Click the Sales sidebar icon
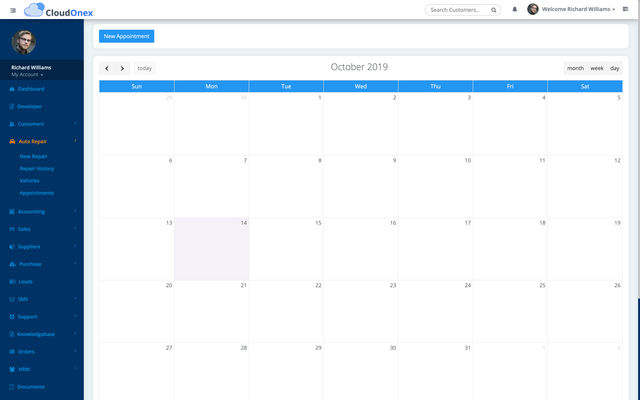Viewport: 640px width, 400px height. pos(12,229)
